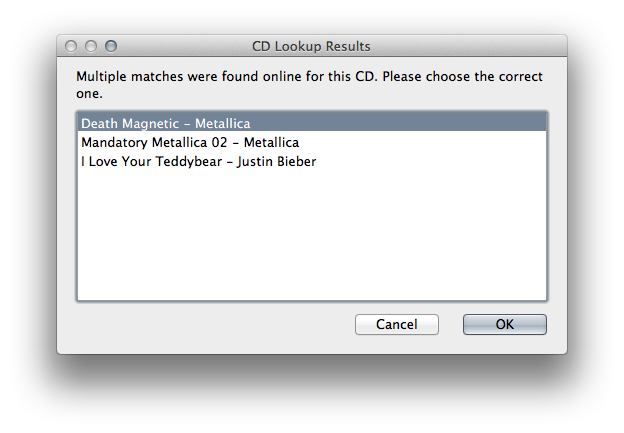Image resolution: width=624 pixels, height=433 pixels.
Task: Minimize the CD Lookup Results dialog
Action: point(91,46)
